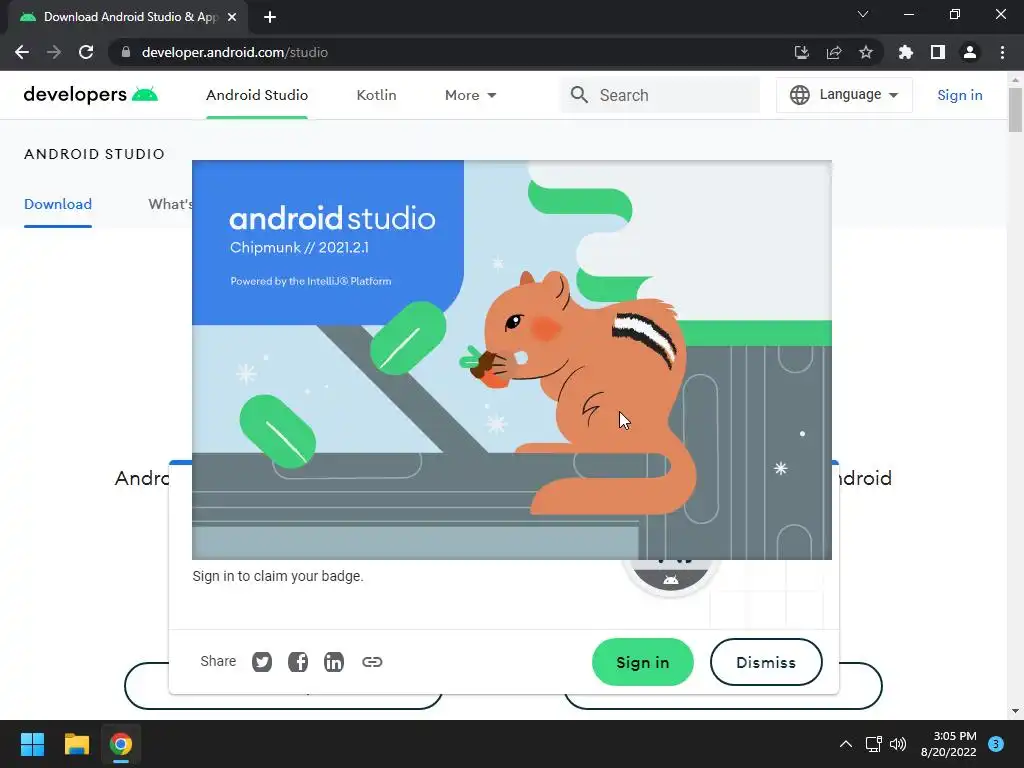
Task: Copy the badge share link
Action: [x=372, y=662]
